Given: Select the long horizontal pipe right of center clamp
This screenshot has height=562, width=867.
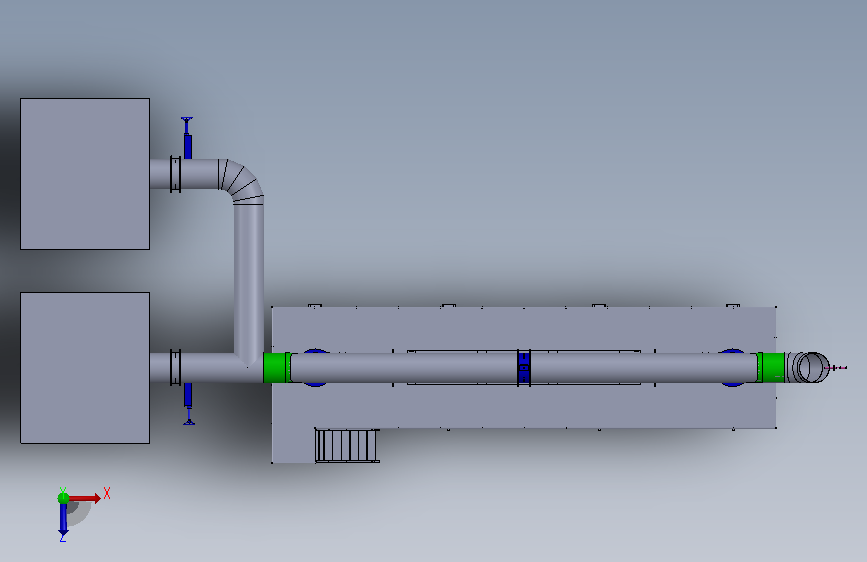Looking at the screenshot, I should pyautogui.click(x=644, y=368).
